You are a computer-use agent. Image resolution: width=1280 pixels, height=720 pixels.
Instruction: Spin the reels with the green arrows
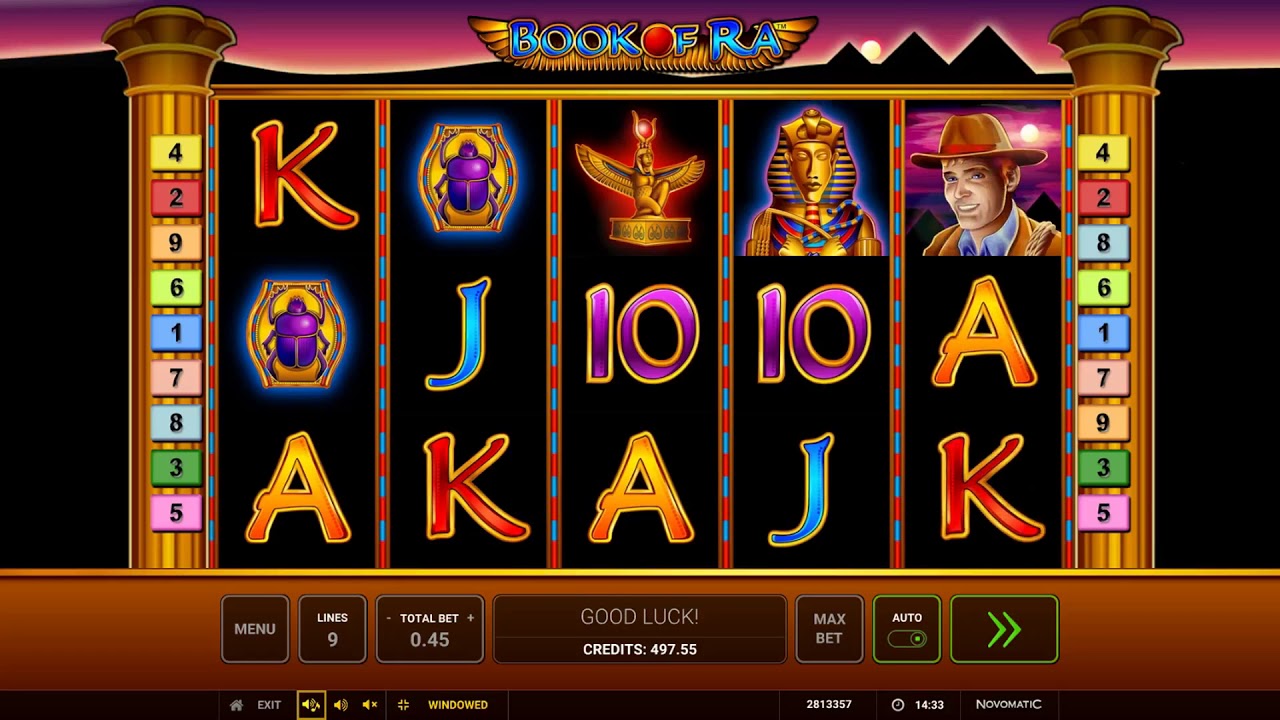pos(1004,629)
